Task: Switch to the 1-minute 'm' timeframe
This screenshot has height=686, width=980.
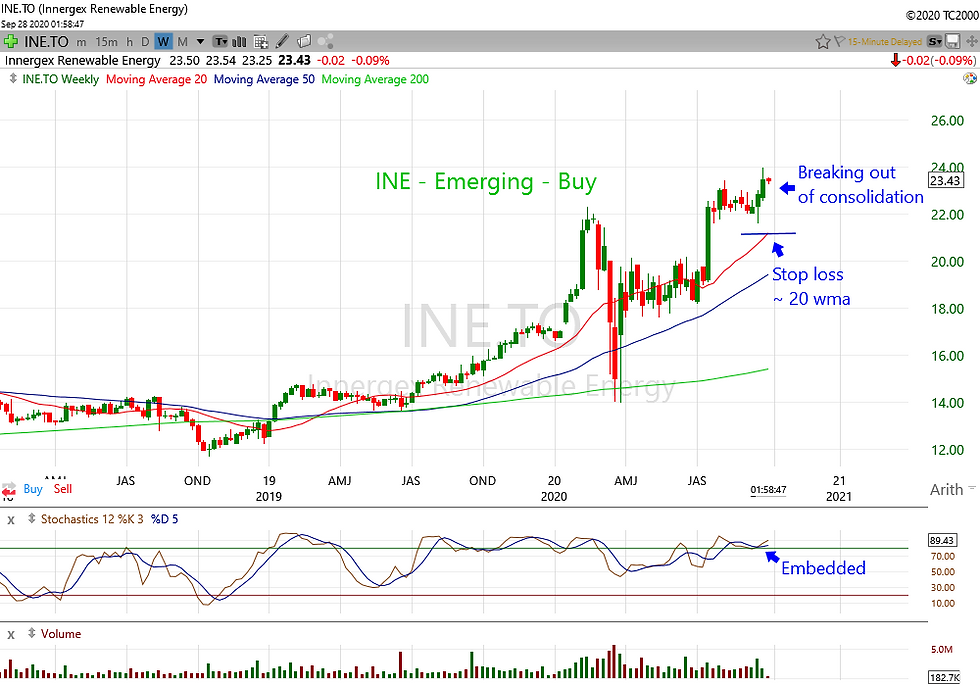Action: point(81,42)
